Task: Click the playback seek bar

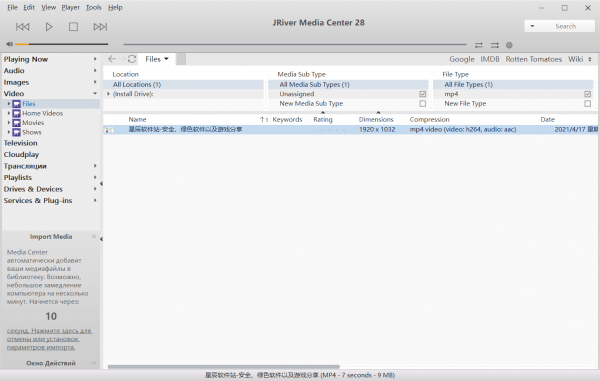Action: [x=295, y=44]
